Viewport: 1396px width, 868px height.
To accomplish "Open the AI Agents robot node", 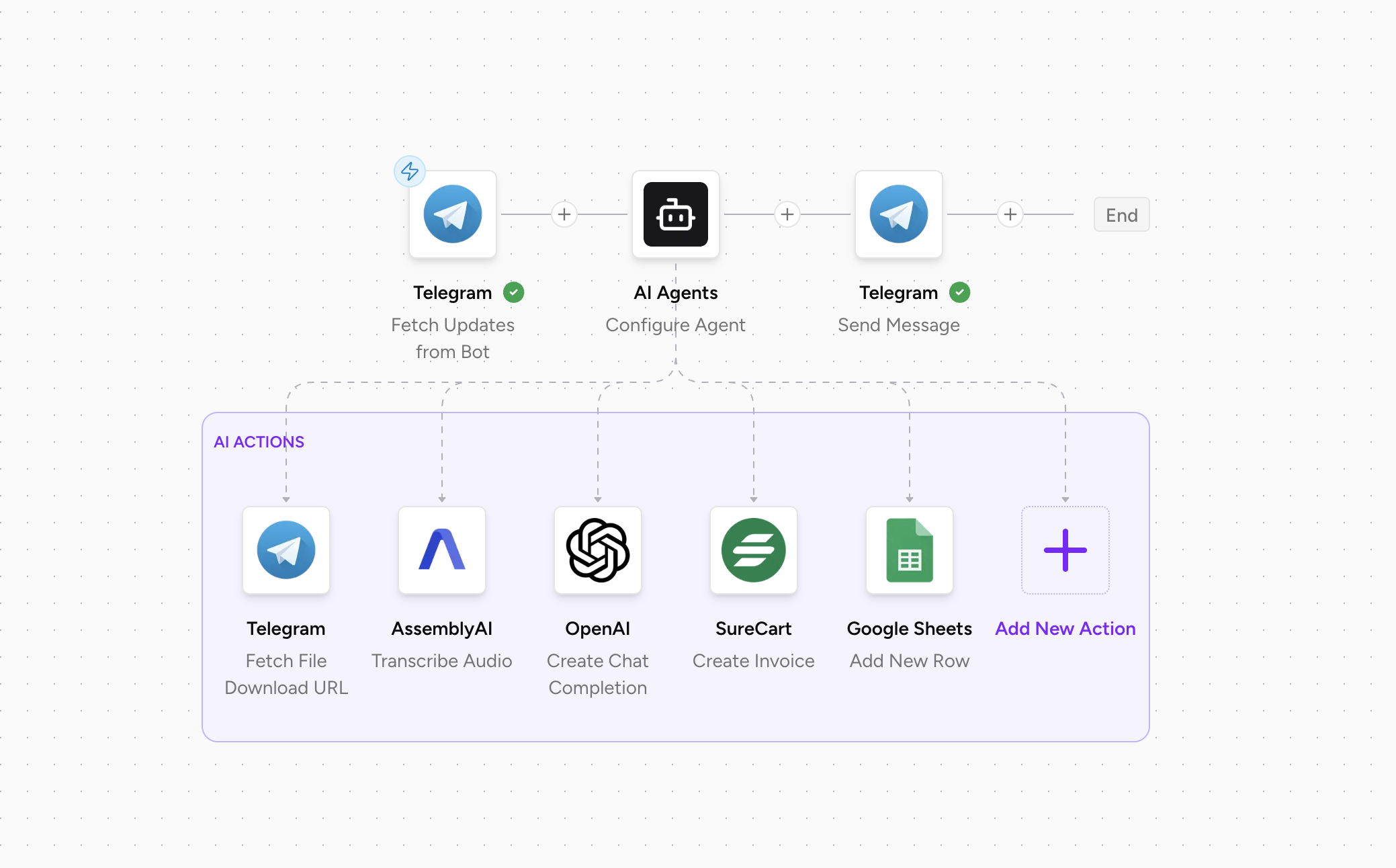I will [x=676, y=214].
